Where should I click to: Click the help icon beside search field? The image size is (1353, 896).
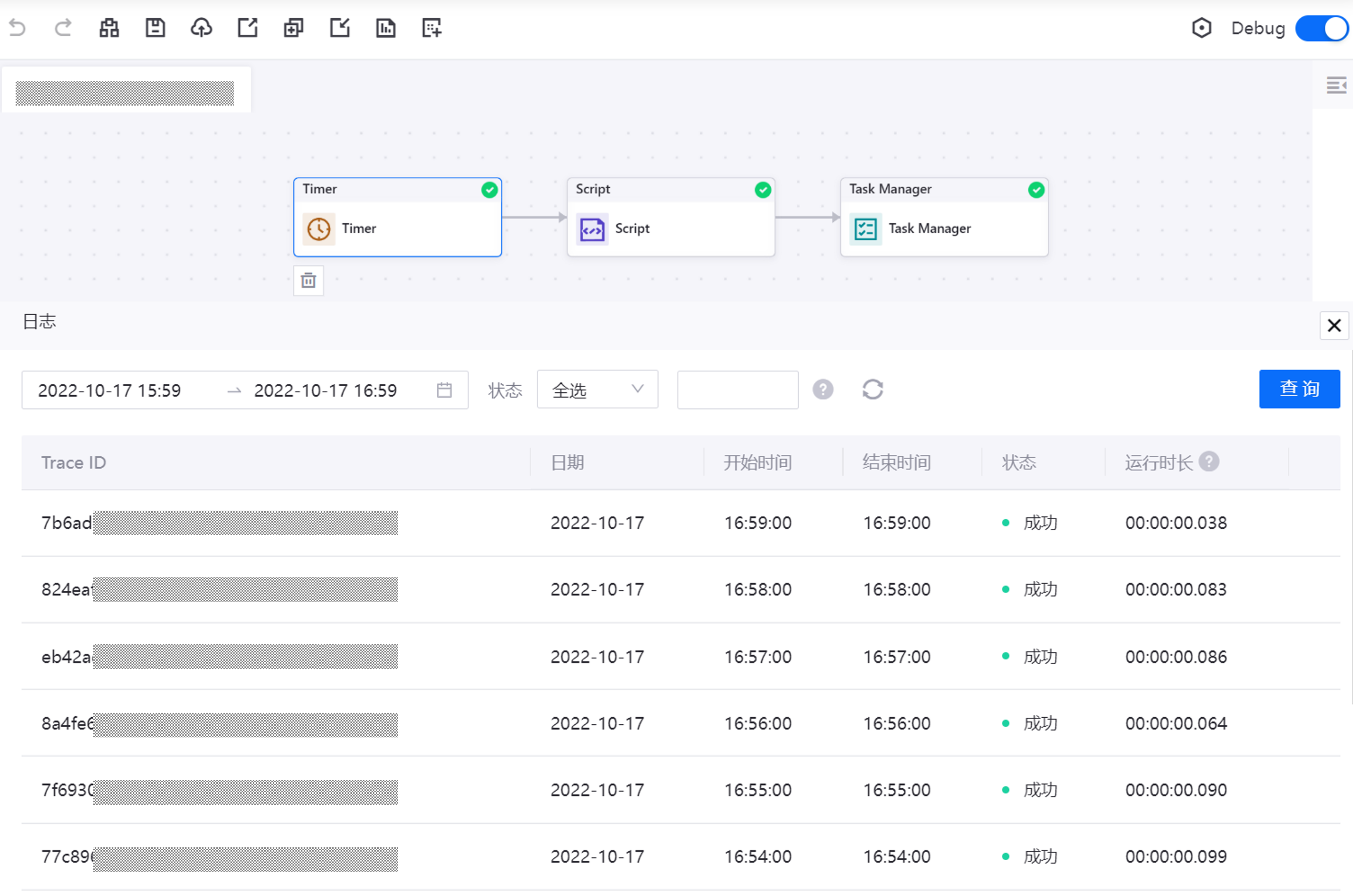[x=823, y=390]
